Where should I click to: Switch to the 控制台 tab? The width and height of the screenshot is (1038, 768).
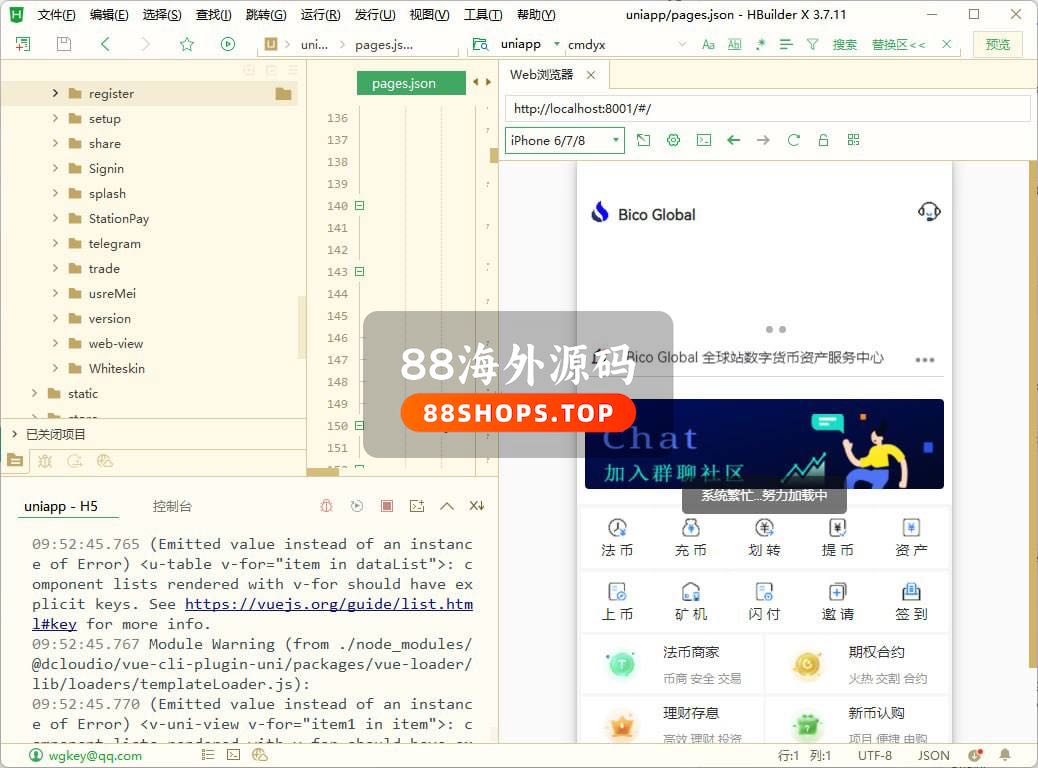click(172, 506)
